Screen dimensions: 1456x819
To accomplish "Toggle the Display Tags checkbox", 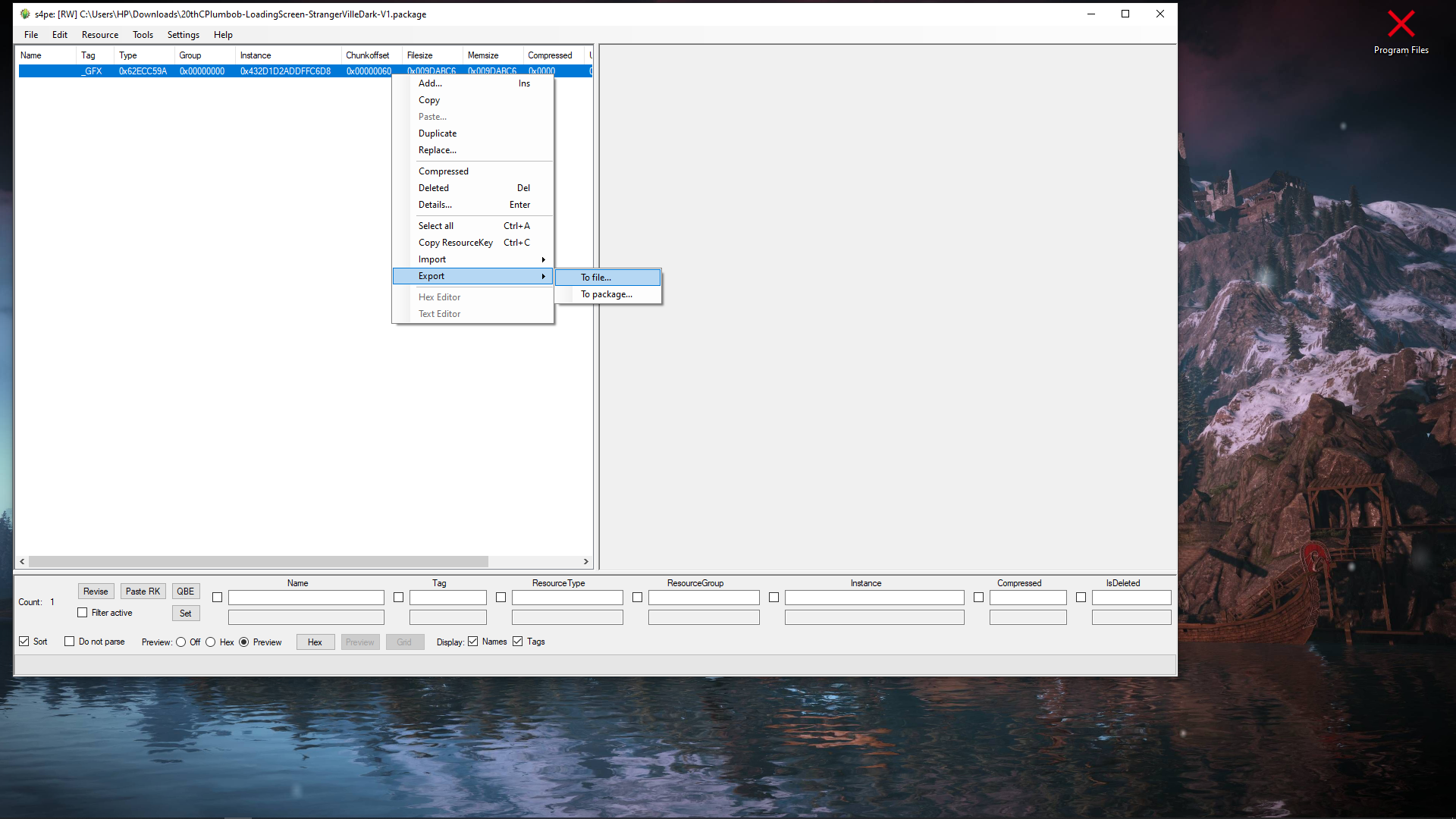I will [x=518, y=642].
